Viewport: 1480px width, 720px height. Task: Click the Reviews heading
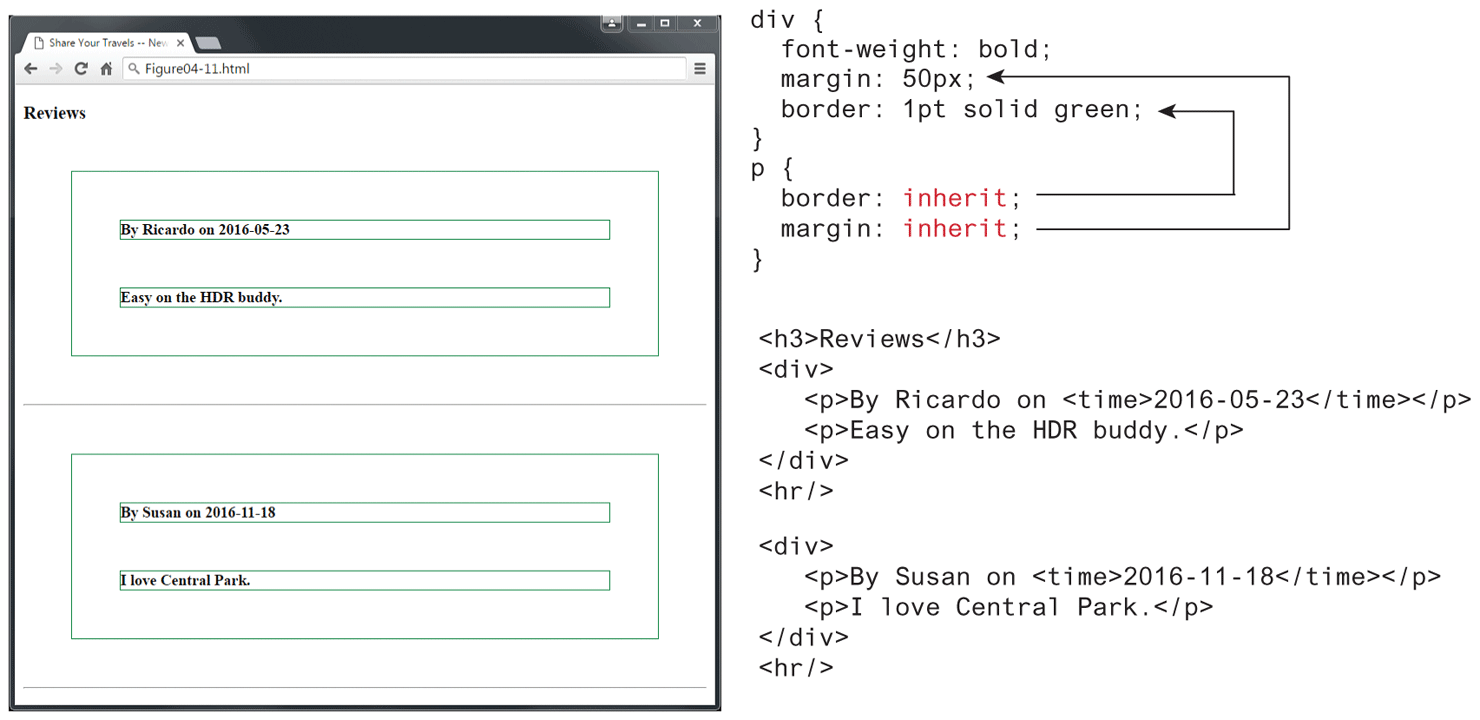(x=55, y=113)
